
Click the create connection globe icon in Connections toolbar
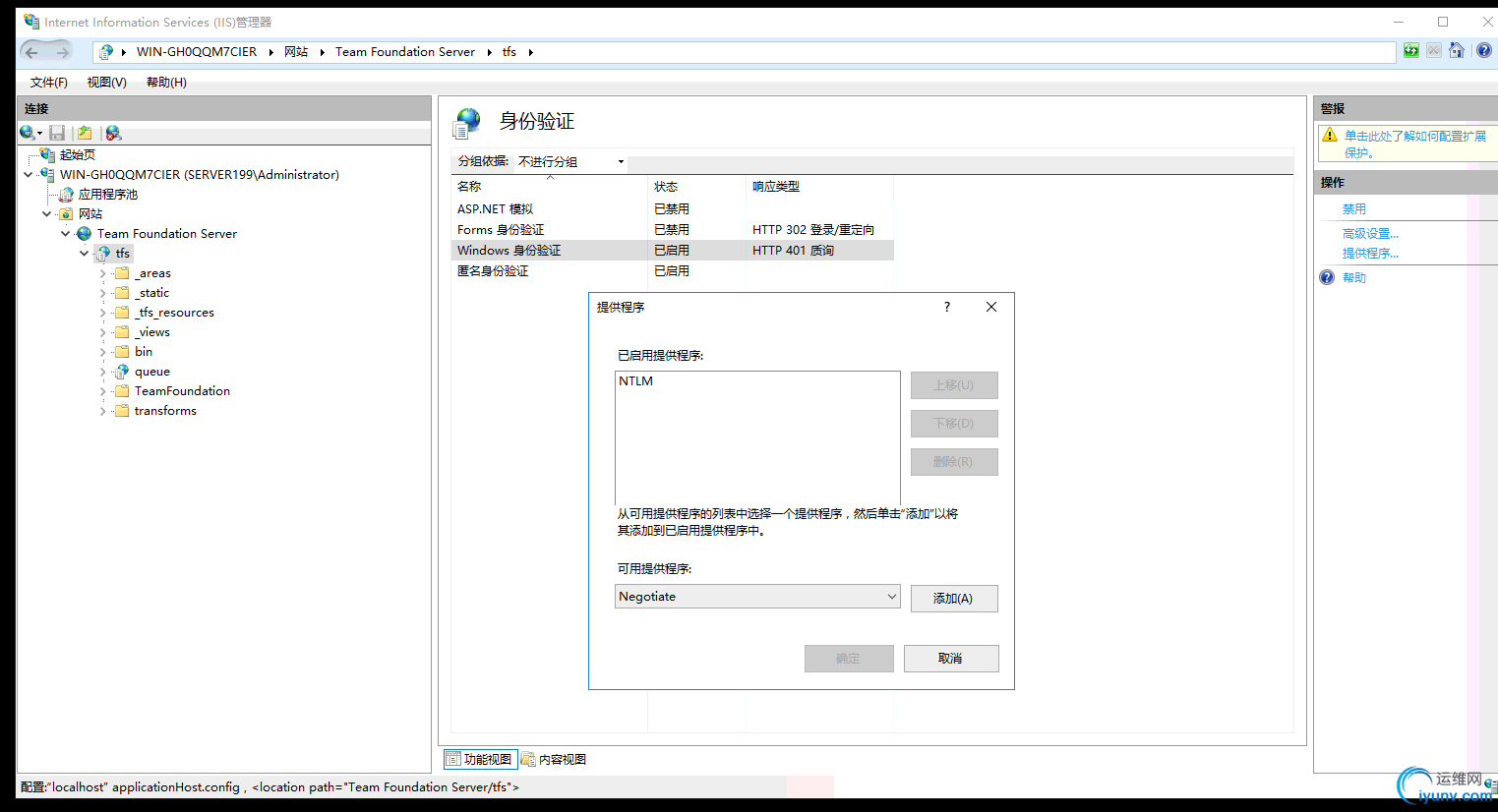point(28,133)
